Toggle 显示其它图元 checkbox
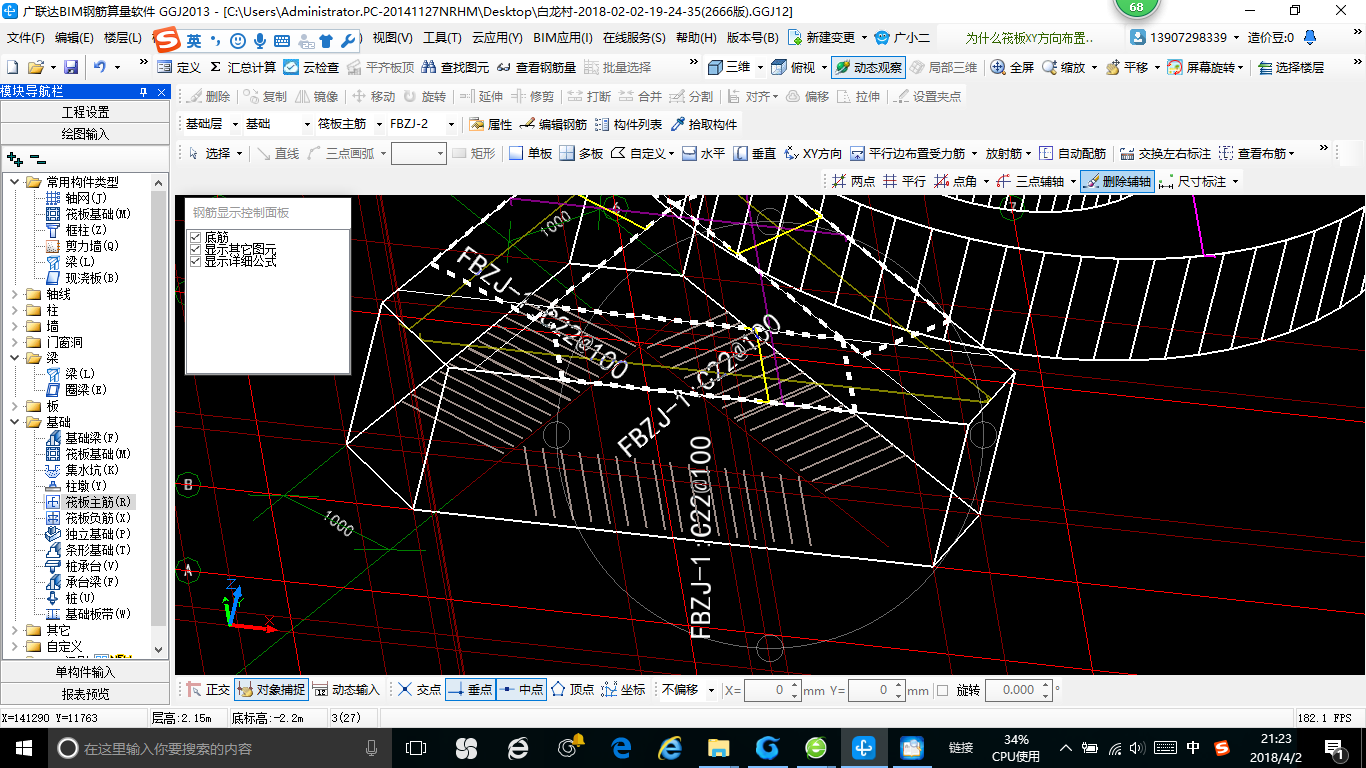The width and height of the screenshot is (1366, 768). point(196,249)
